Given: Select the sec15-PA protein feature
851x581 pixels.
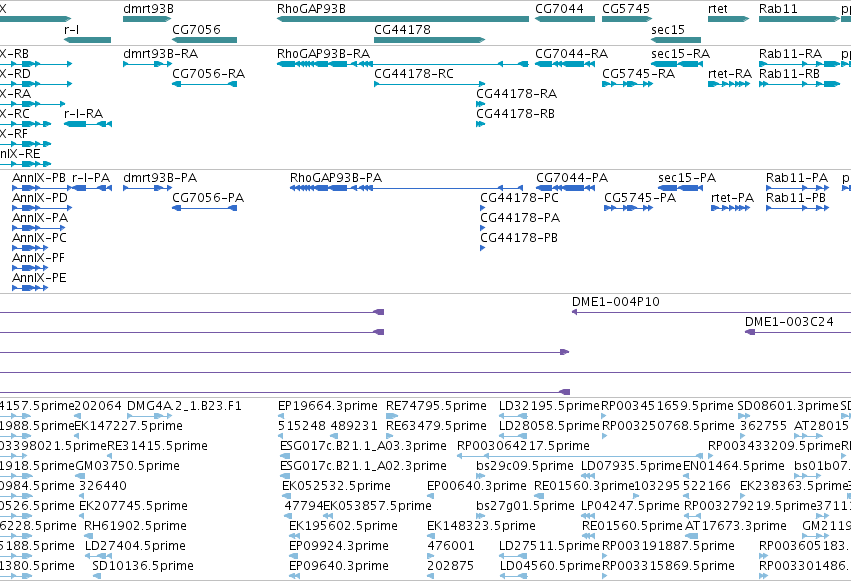Looking at the screenshot, I should tap(681, 188).
